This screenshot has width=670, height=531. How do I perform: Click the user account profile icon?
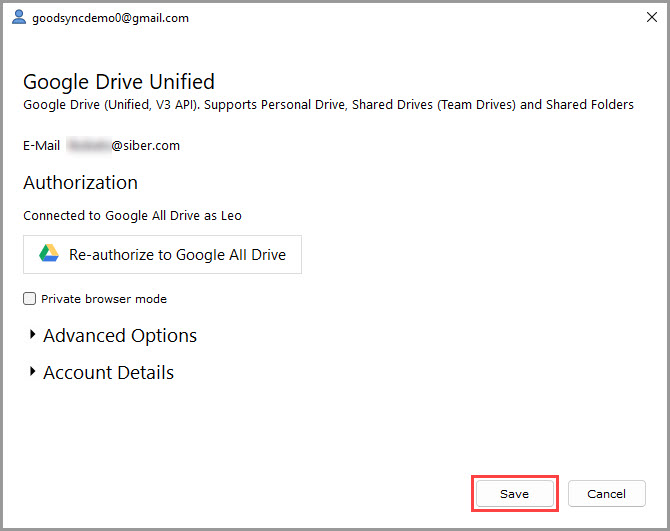tap(19, 17)
